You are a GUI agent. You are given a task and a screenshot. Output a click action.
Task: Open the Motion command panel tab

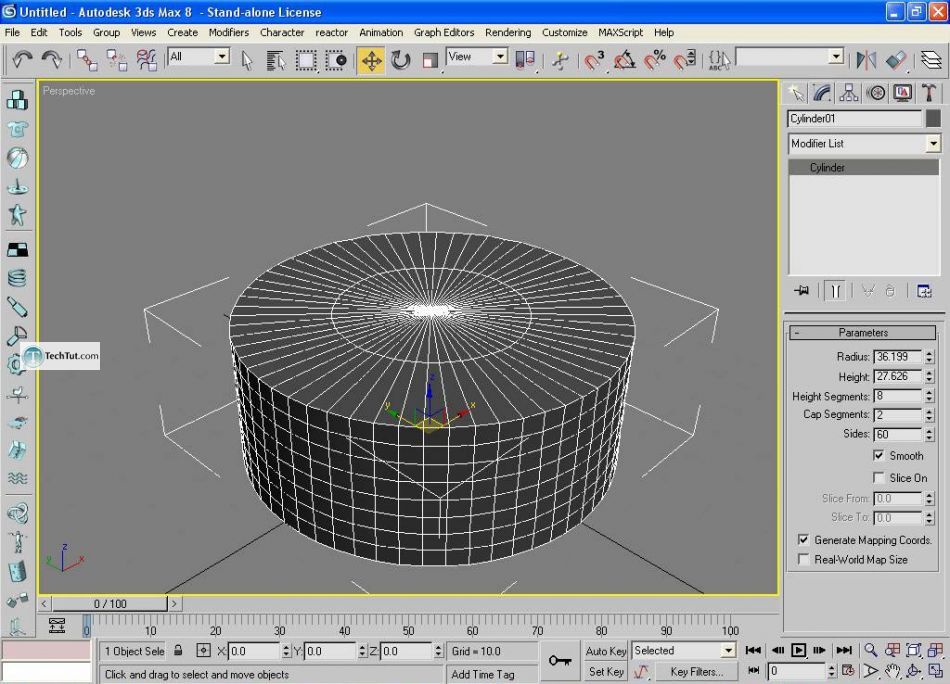pyautogui.click(x=876, y=93)
